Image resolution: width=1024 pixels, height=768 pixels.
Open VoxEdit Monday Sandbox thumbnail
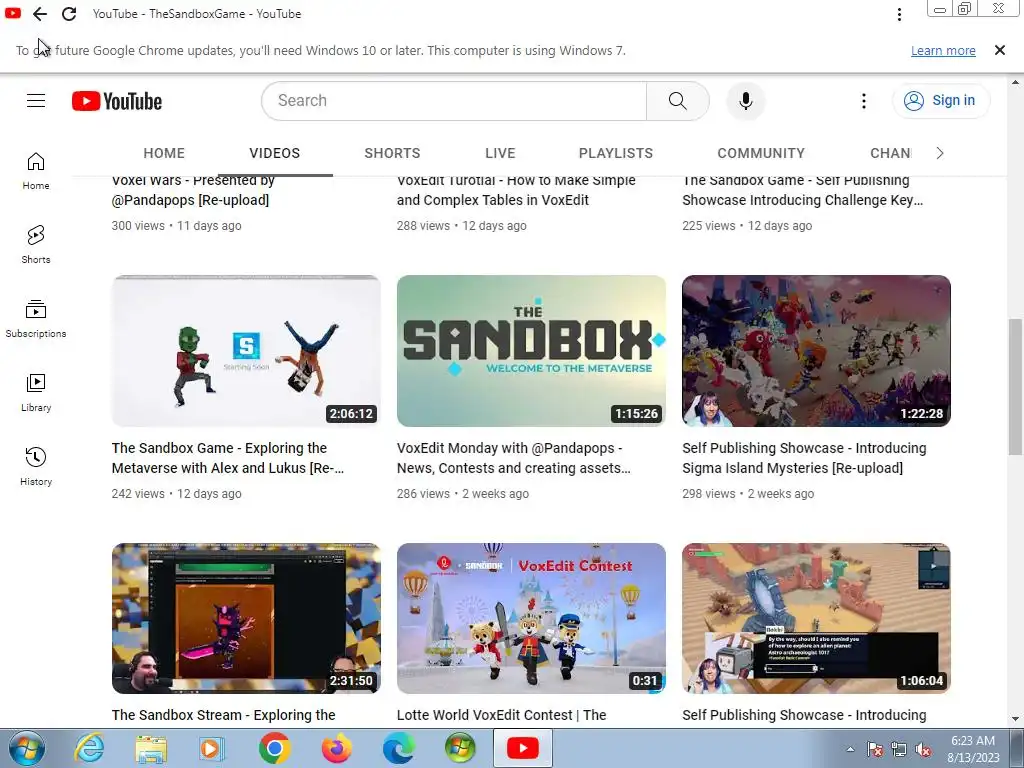click(531, 351)
